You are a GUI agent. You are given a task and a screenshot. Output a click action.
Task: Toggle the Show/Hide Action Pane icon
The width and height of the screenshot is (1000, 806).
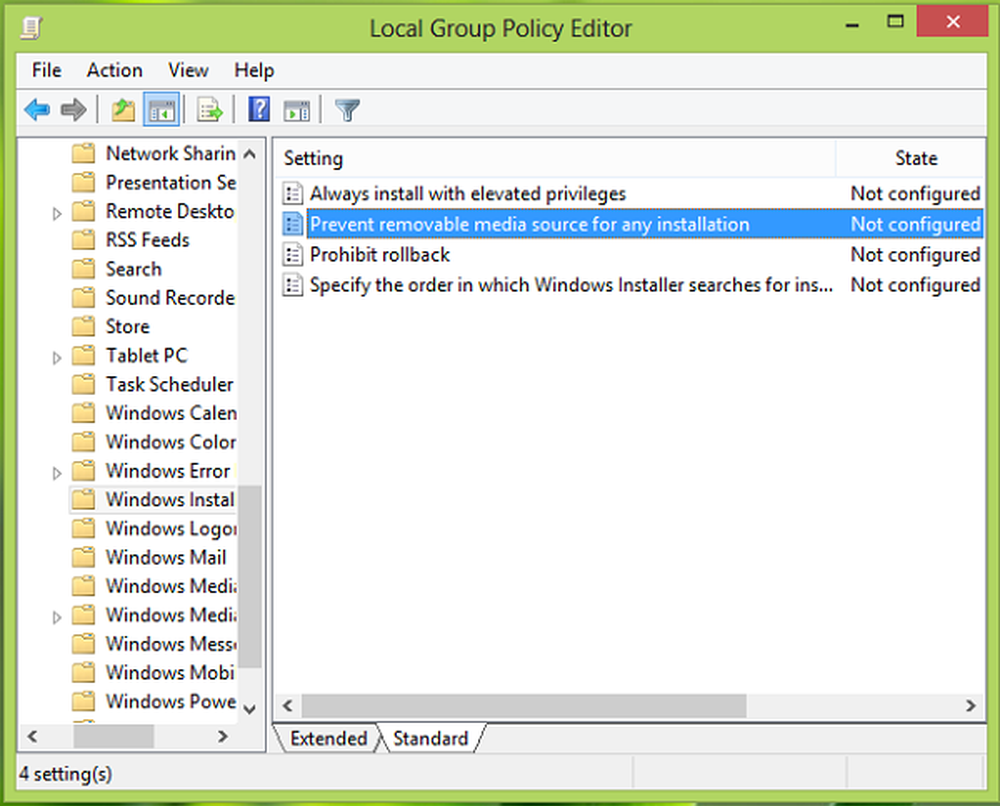pyautogui.click(x=296, y=110)
